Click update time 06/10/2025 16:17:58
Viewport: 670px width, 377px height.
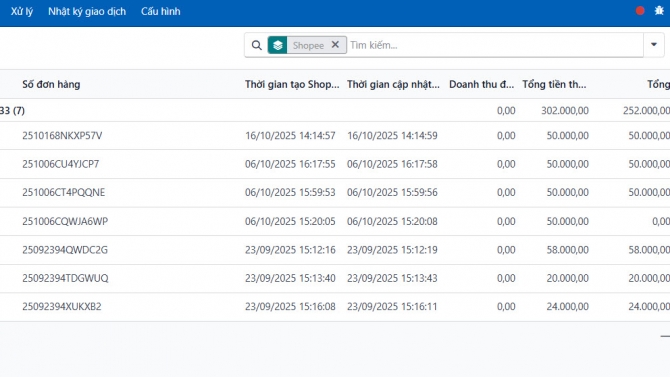pos(392,164)
